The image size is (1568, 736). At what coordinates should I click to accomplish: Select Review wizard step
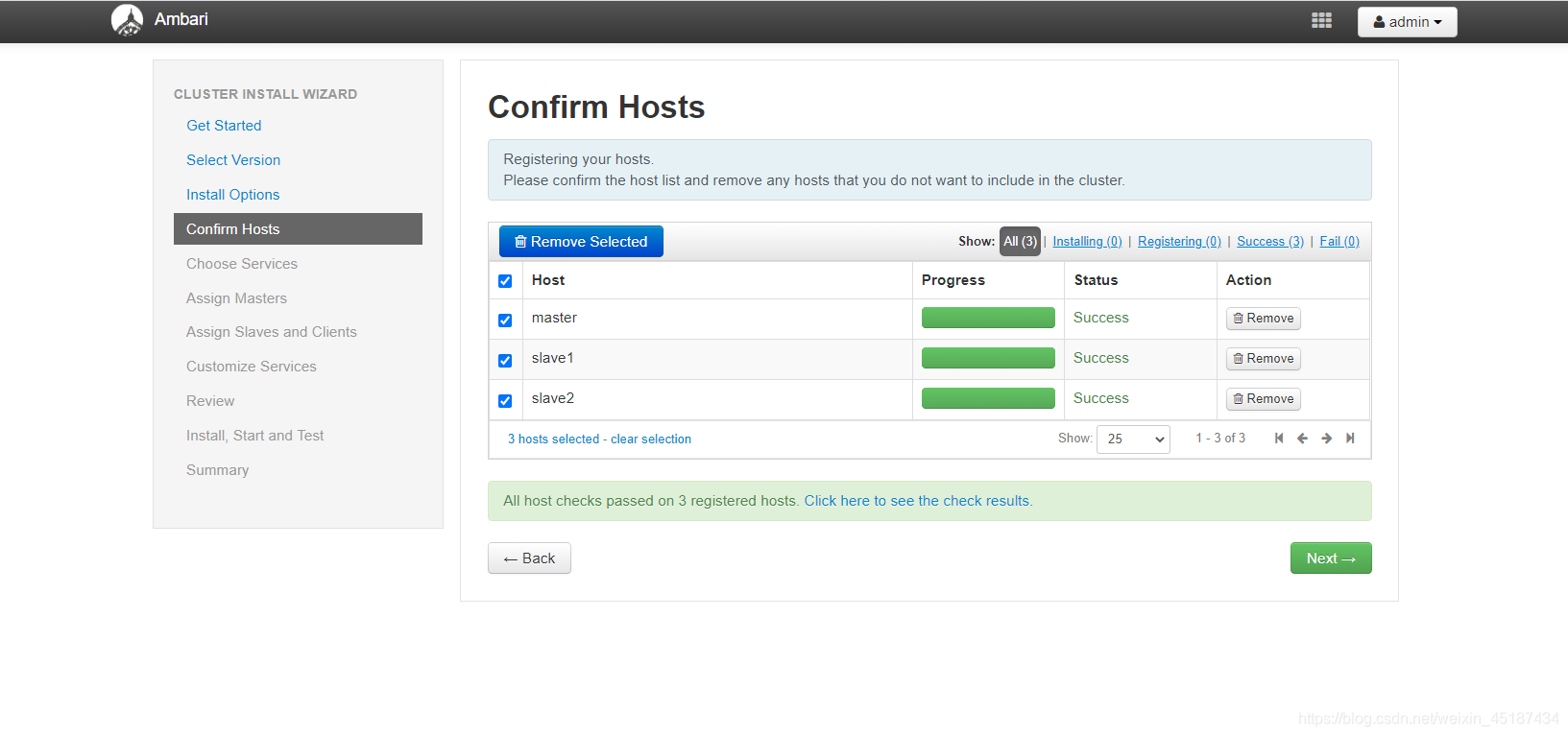[210, 401]
